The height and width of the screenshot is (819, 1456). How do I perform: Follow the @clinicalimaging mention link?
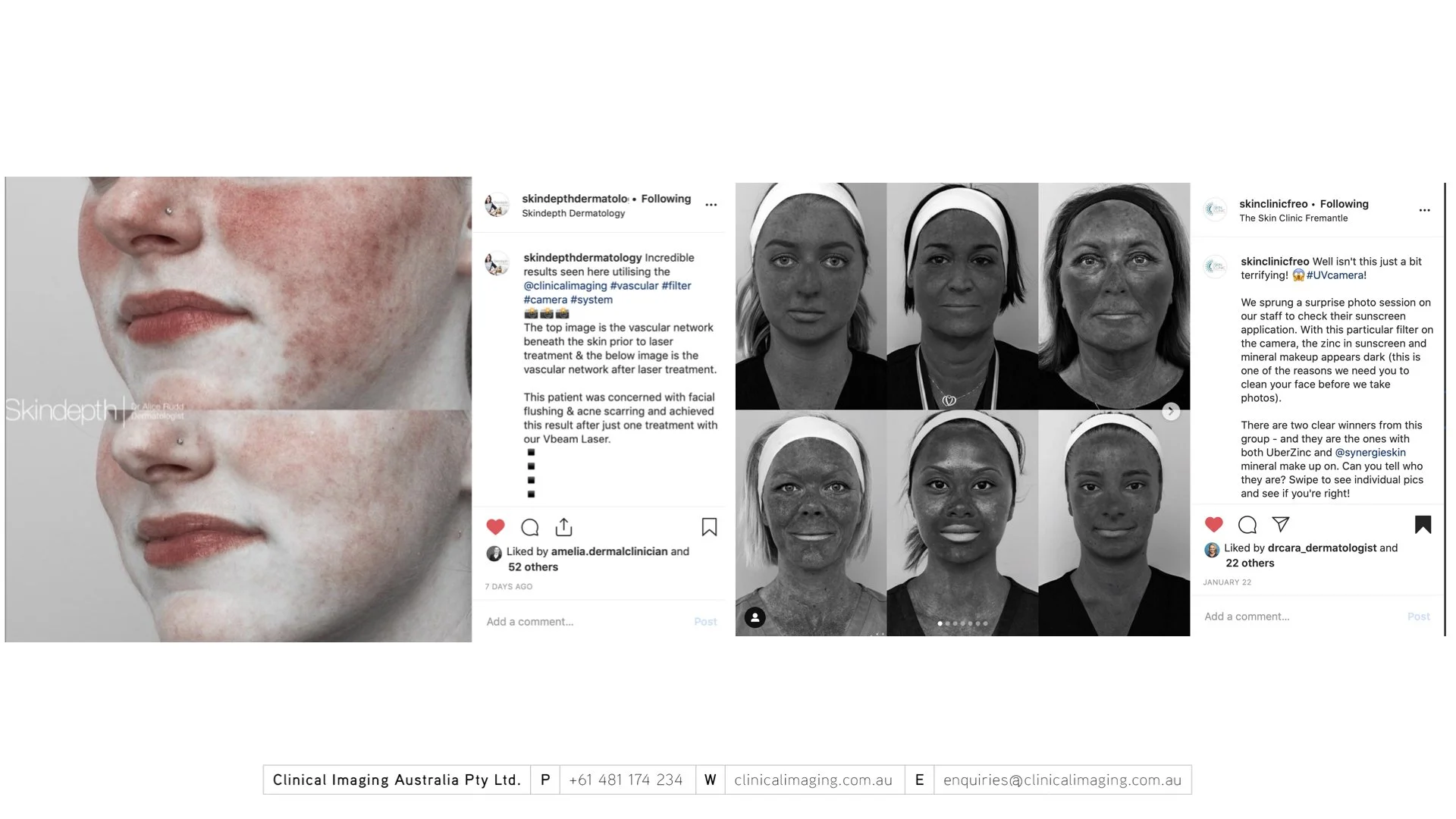565,286
